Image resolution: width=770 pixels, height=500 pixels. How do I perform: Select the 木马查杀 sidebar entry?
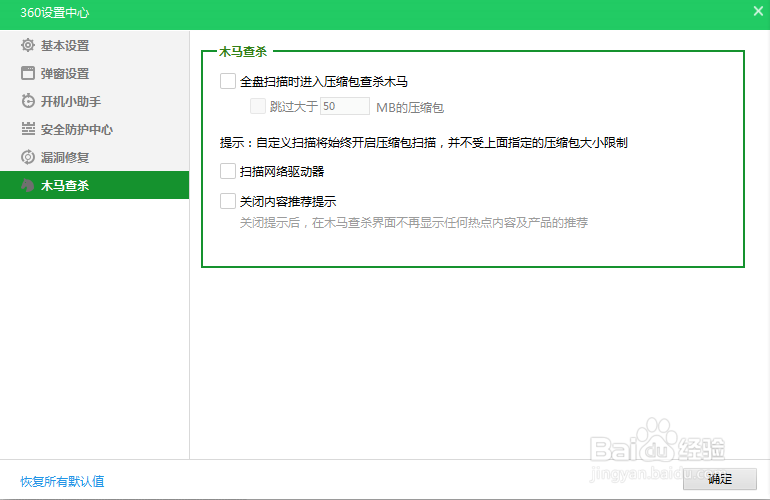click(x=94, y=185)
